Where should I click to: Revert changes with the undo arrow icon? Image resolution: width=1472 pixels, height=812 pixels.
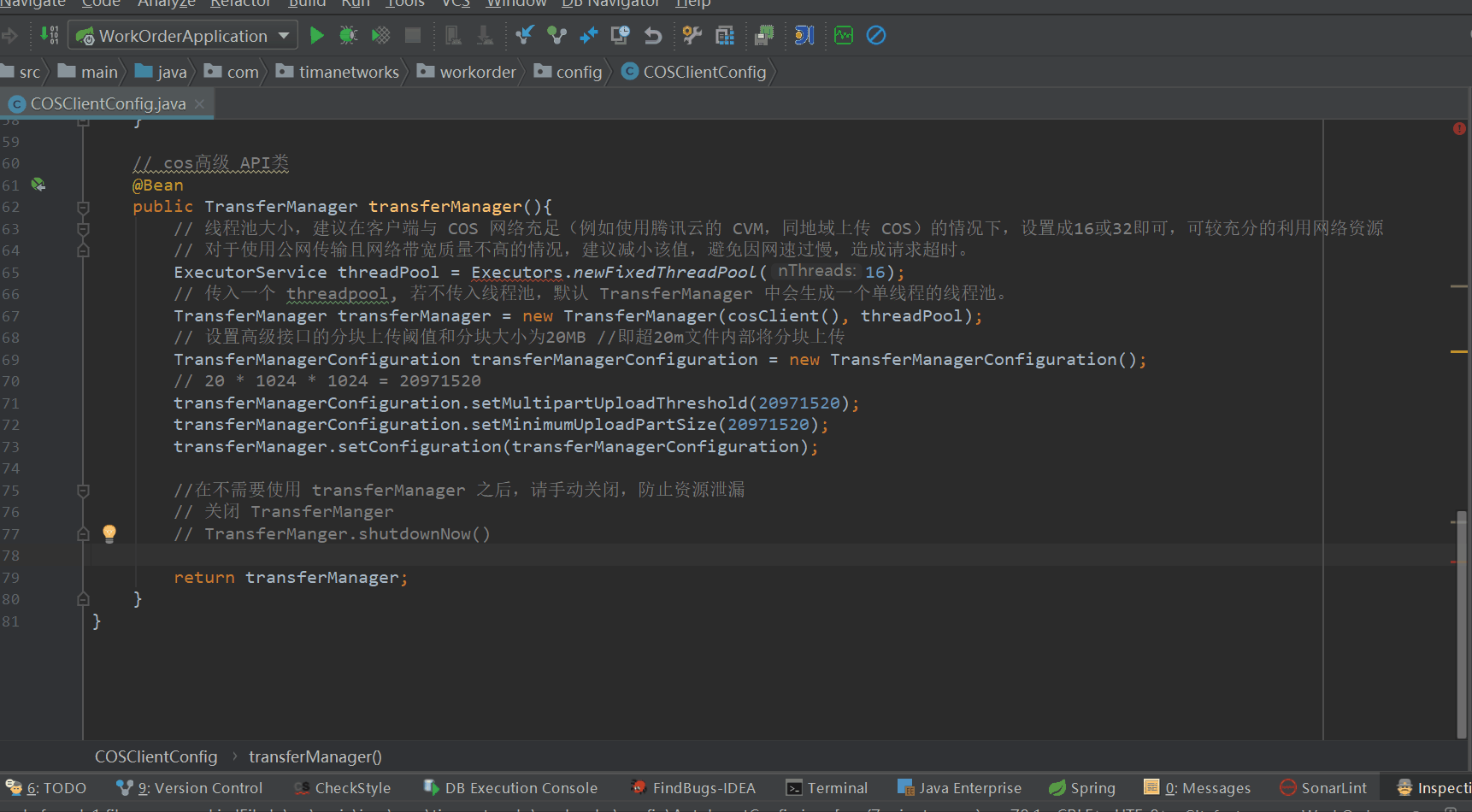click(x=653, y=36)
